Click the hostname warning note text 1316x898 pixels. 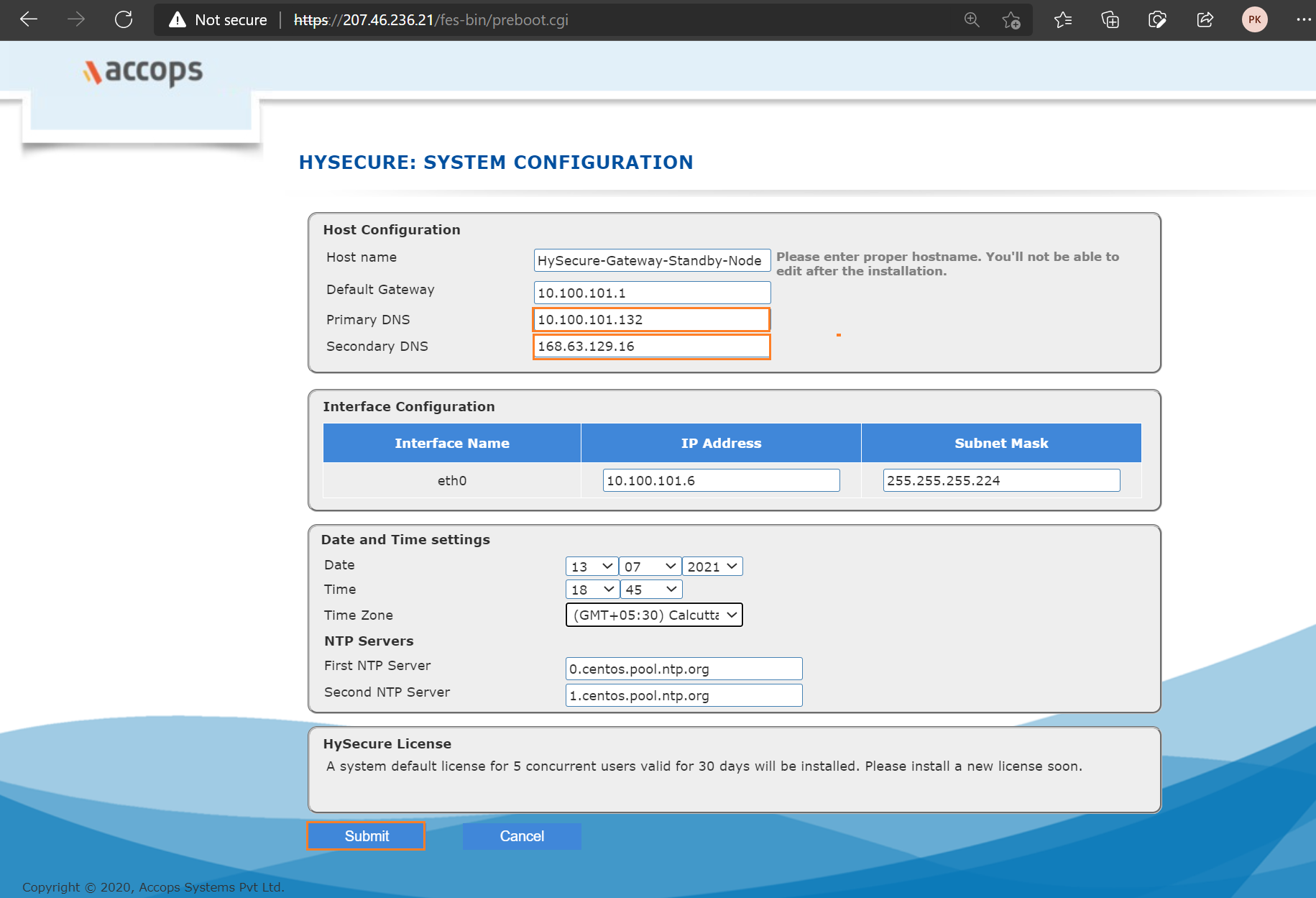[947, 264]
